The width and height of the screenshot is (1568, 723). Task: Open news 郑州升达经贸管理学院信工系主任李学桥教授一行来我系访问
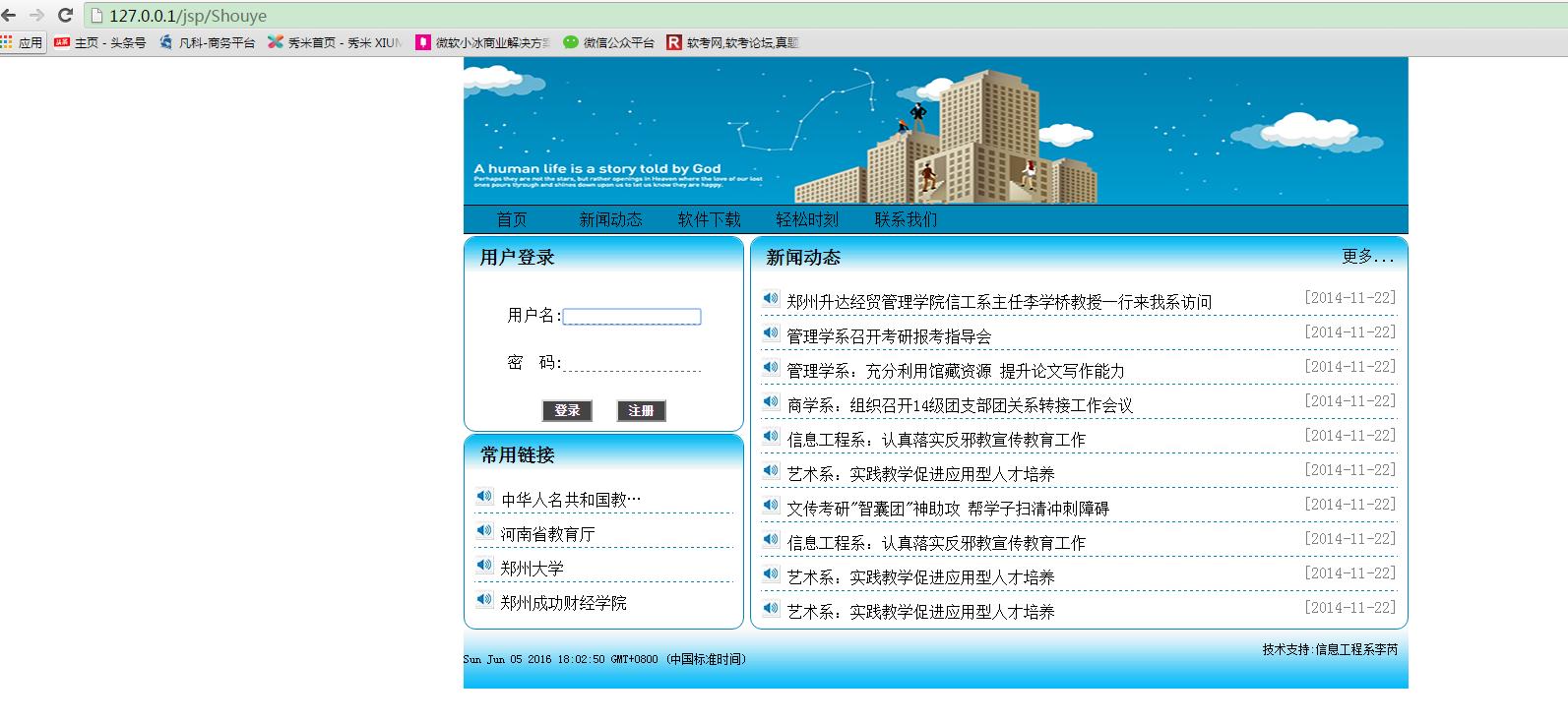point(999,302)
